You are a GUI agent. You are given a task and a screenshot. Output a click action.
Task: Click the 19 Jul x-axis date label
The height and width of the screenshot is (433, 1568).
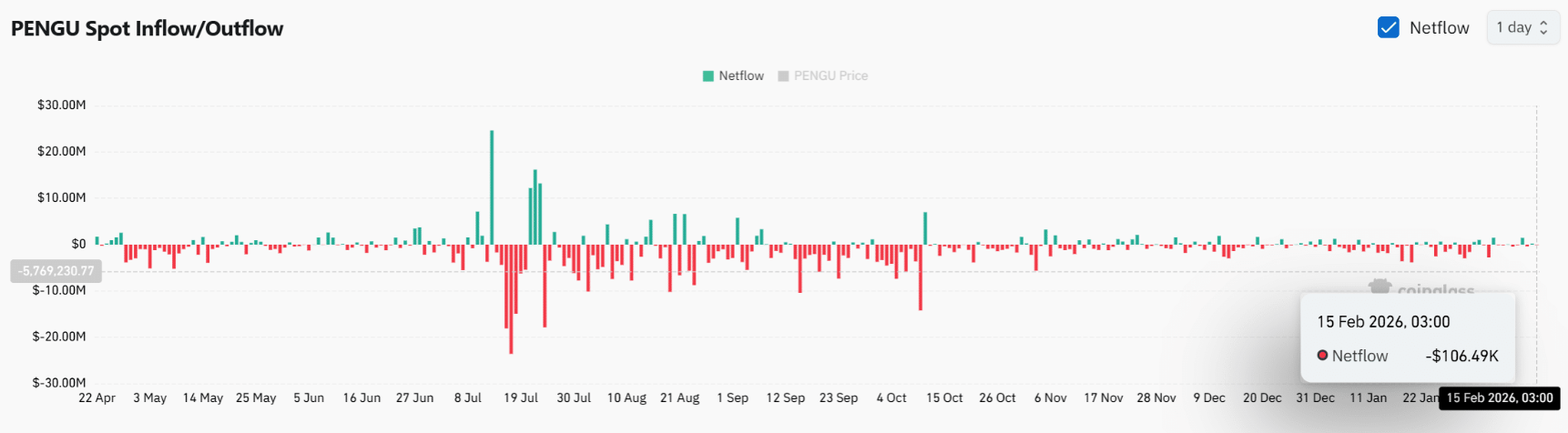(521, 398)
